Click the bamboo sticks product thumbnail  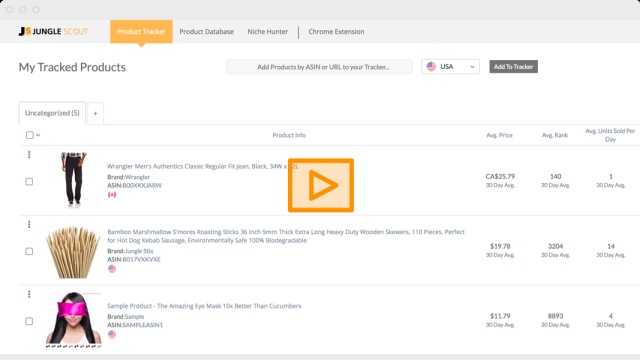pyautogui.click(x=73, y=251)
